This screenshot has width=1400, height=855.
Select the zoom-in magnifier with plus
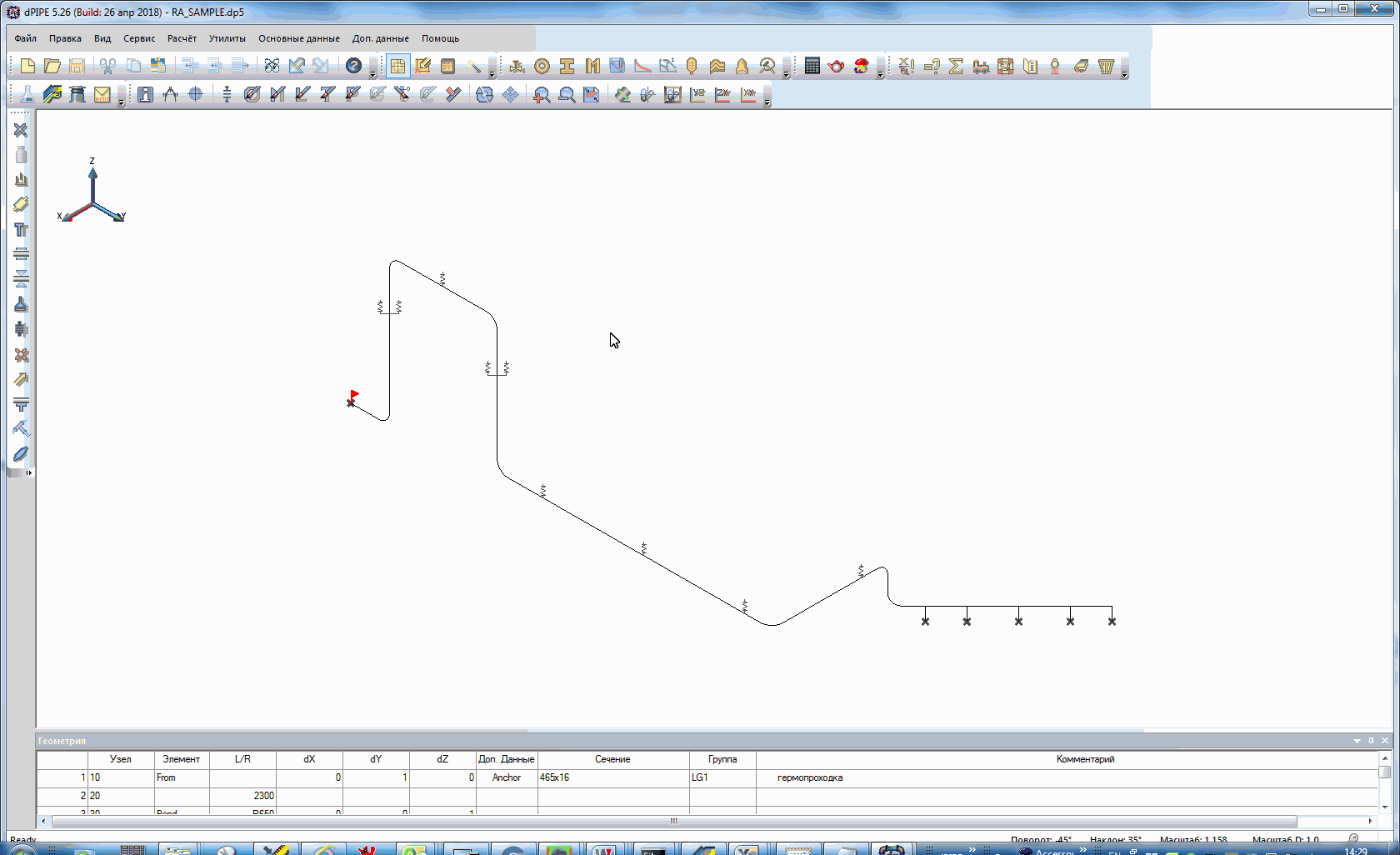pyautogui.click(x=541, y=95)
